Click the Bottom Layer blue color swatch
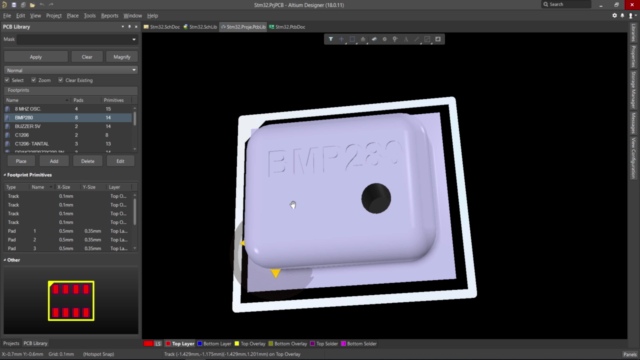The image size is (640, 360). [x=200, y=344]
